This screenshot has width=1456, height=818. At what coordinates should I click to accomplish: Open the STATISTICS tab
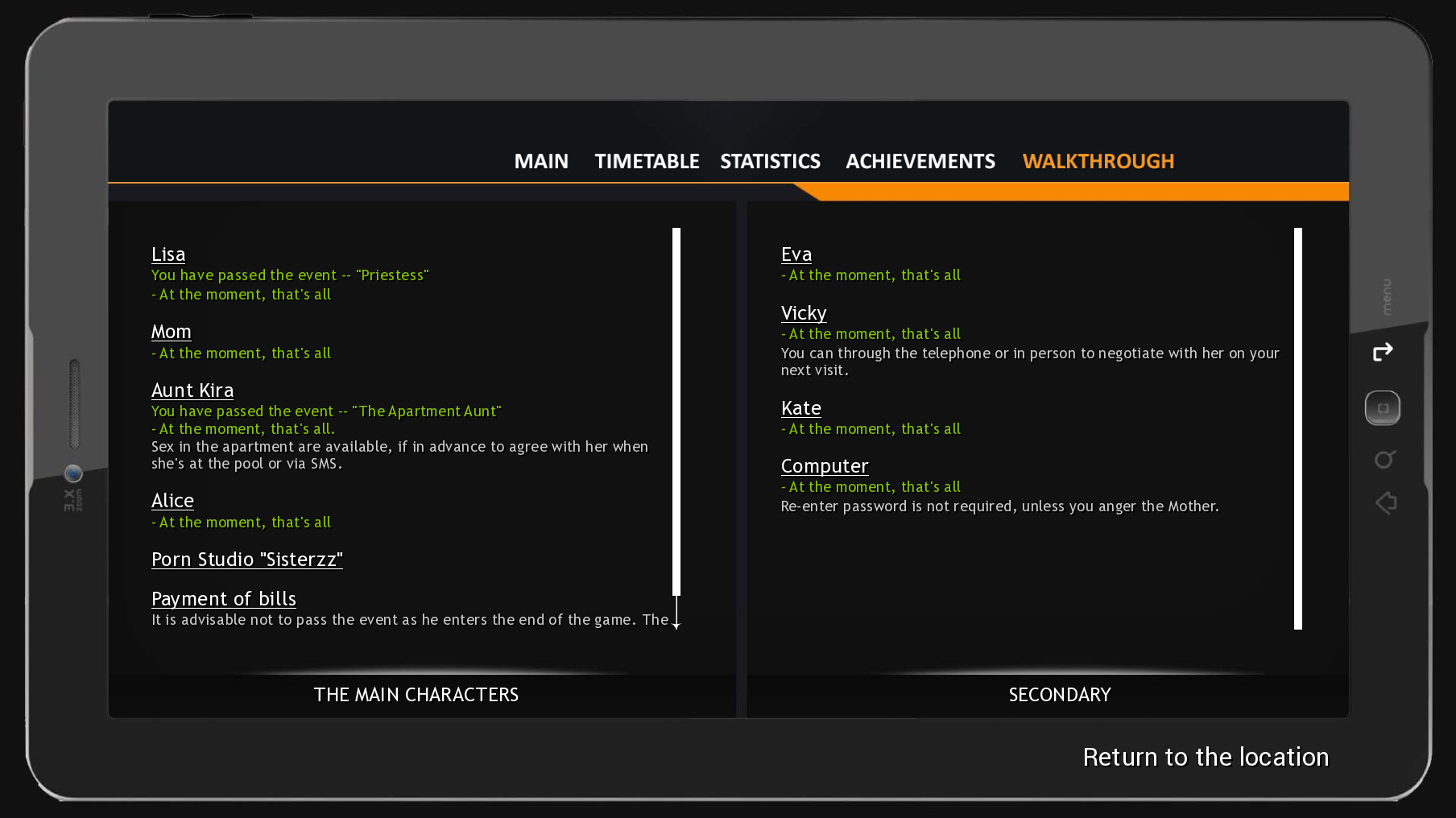coord(770,162)
